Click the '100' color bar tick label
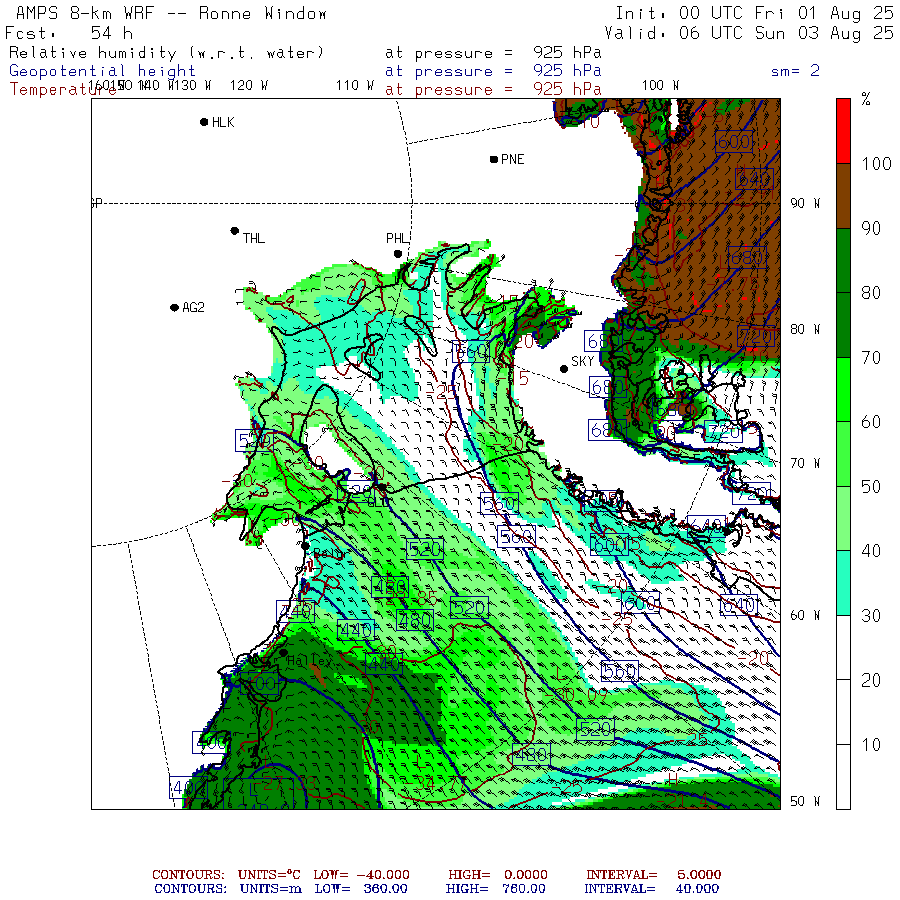Image resolution: width=900 pixels, height=900 pixels. [x=876, y=164]
